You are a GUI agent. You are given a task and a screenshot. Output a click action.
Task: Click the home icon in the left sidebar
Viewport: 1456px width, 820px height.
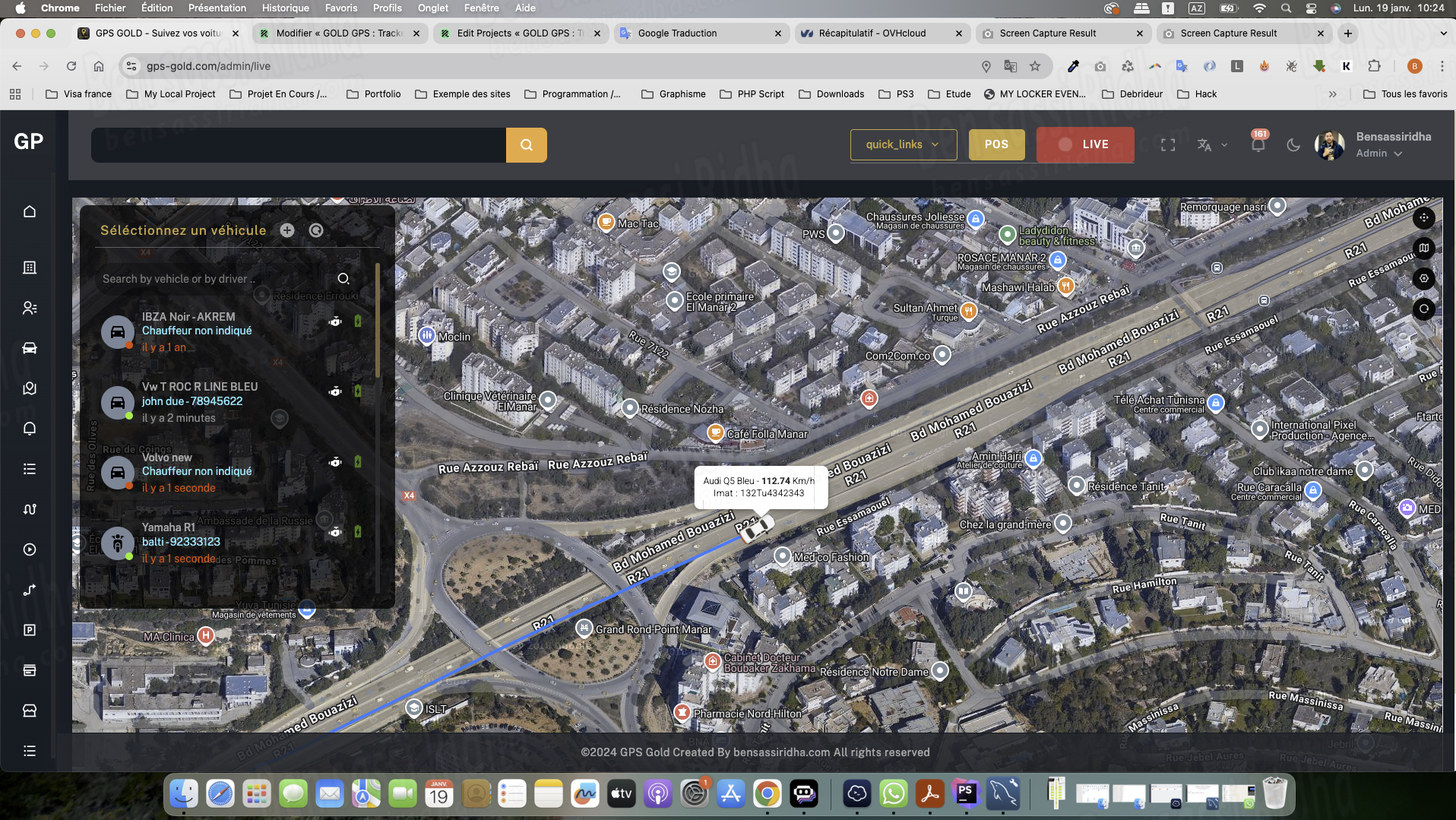point(30,211)
